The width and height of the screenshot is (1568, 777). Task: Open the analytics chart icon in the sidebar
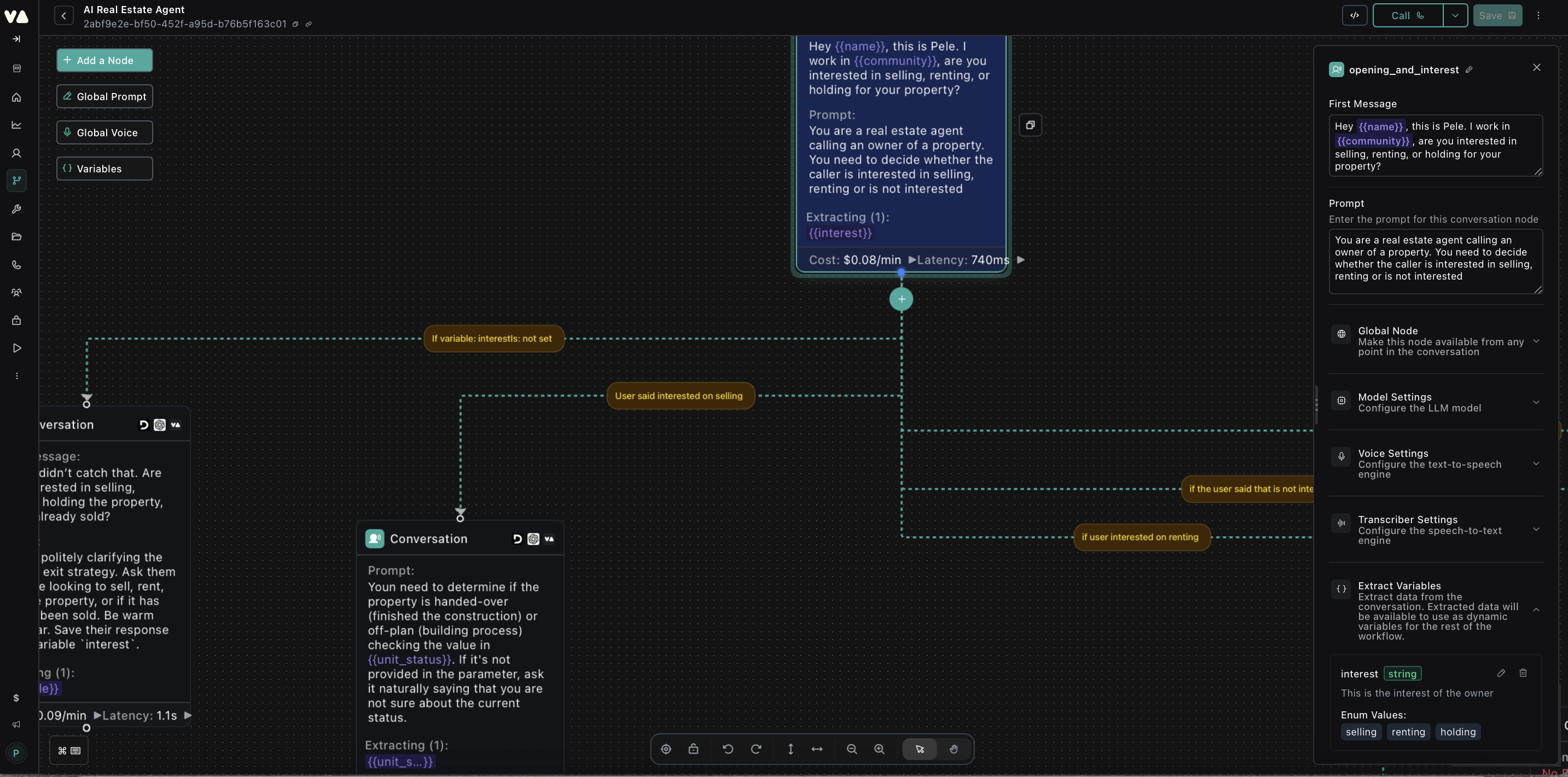pos(16,124)
